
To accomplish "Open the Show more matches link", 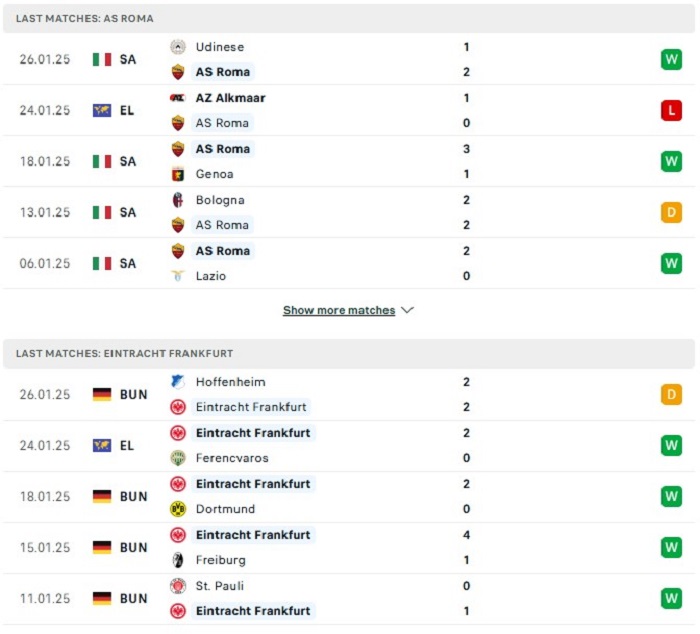I will click(x=339, y=310).
